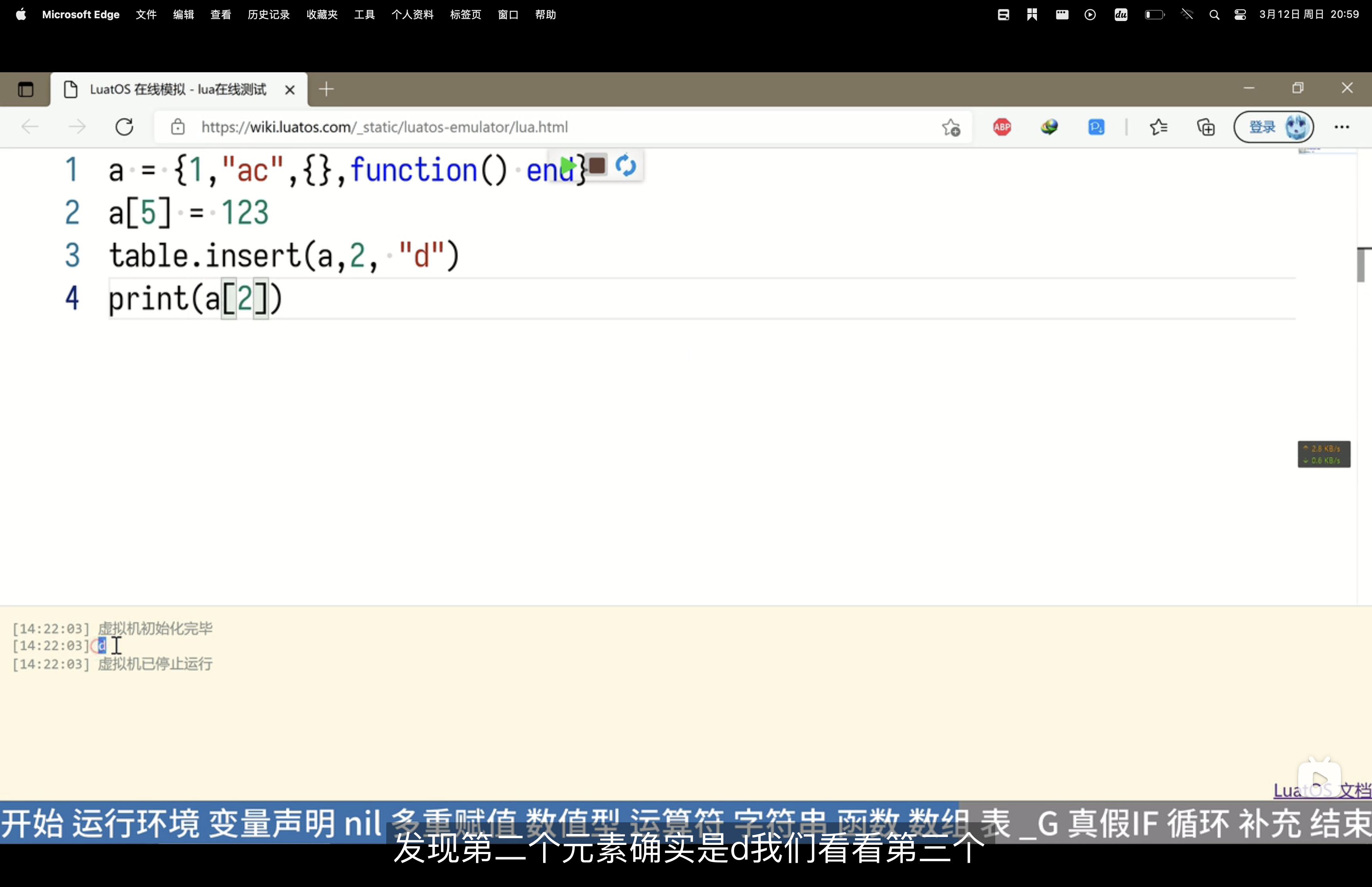
Task: Click the Wi-Fi off icon in menu bar
Action: coord(1187,15)
